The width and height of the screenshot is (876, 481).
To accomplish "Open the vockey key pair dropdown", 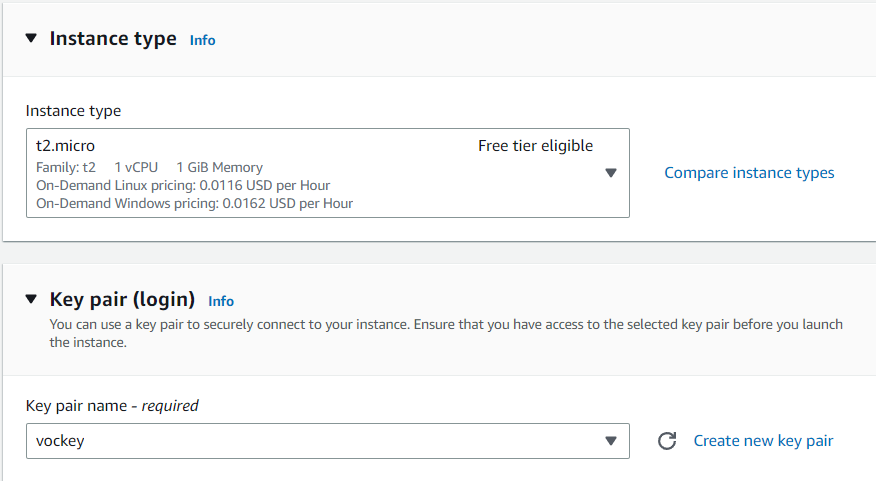I will pos(300,441).
